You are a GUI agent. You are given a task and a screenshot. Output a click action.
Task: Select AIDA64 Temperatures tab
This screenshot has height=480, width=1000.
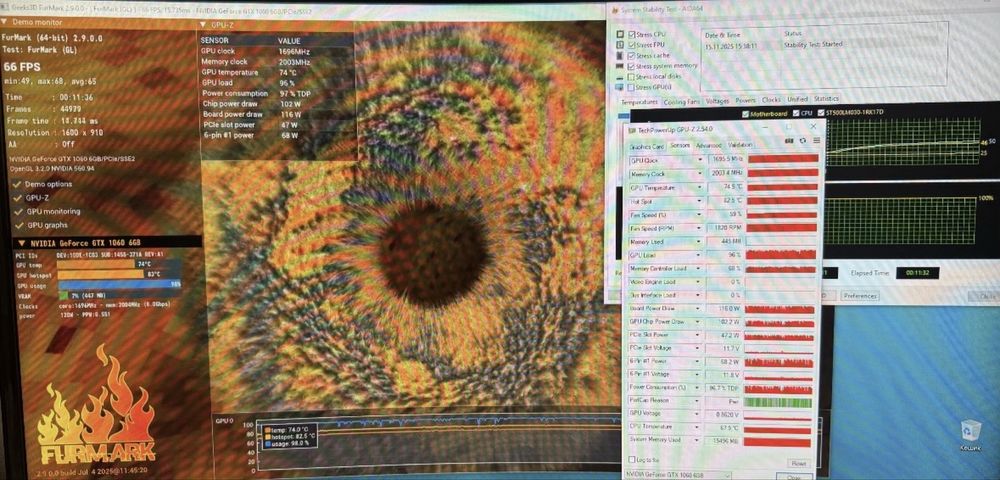[639, 102]
